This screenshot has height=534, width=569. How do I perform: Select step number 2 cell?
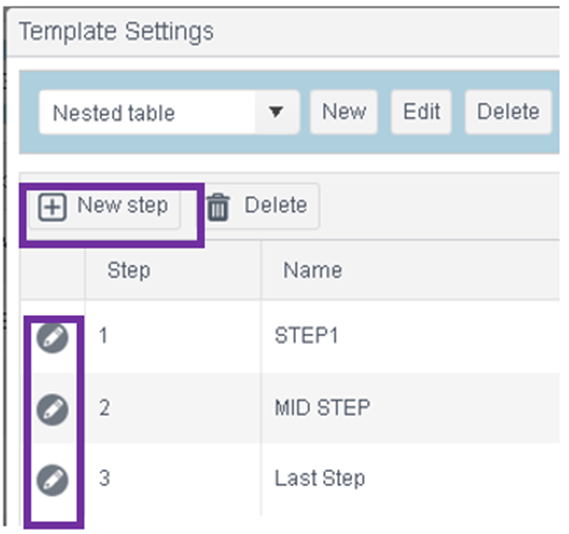coord(173,408)
